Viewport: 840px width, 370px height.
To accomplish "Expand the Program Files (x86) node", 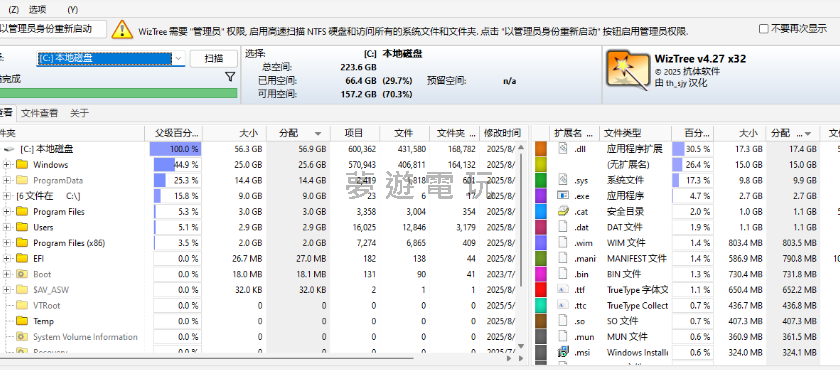I will pyautogui.click(x=6, y=243).
